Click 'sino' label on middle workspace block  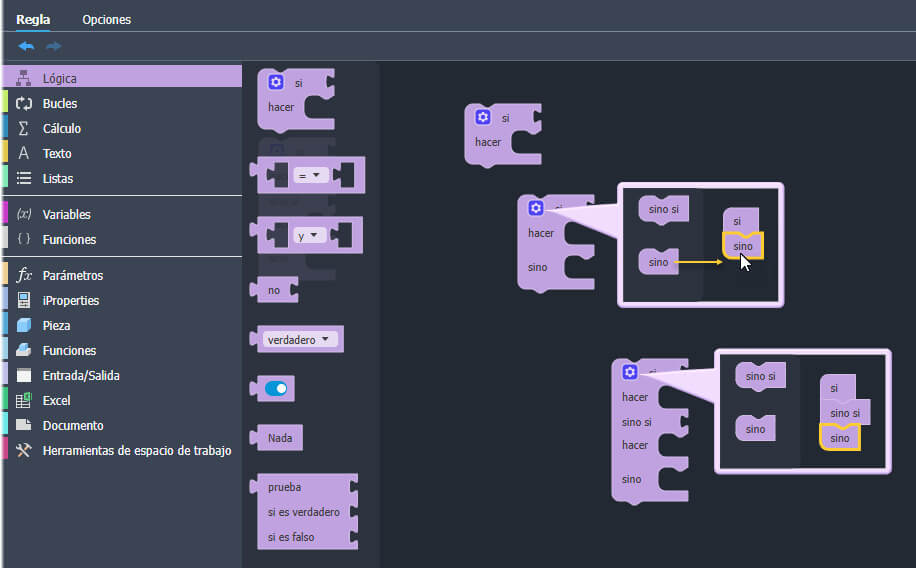(x=537, y=267)
